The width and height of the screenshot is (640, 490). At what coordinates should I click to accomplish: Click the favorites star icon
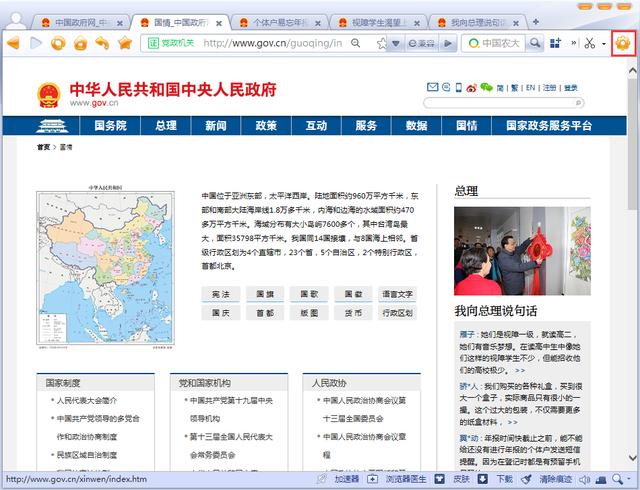tap(124, 43)
